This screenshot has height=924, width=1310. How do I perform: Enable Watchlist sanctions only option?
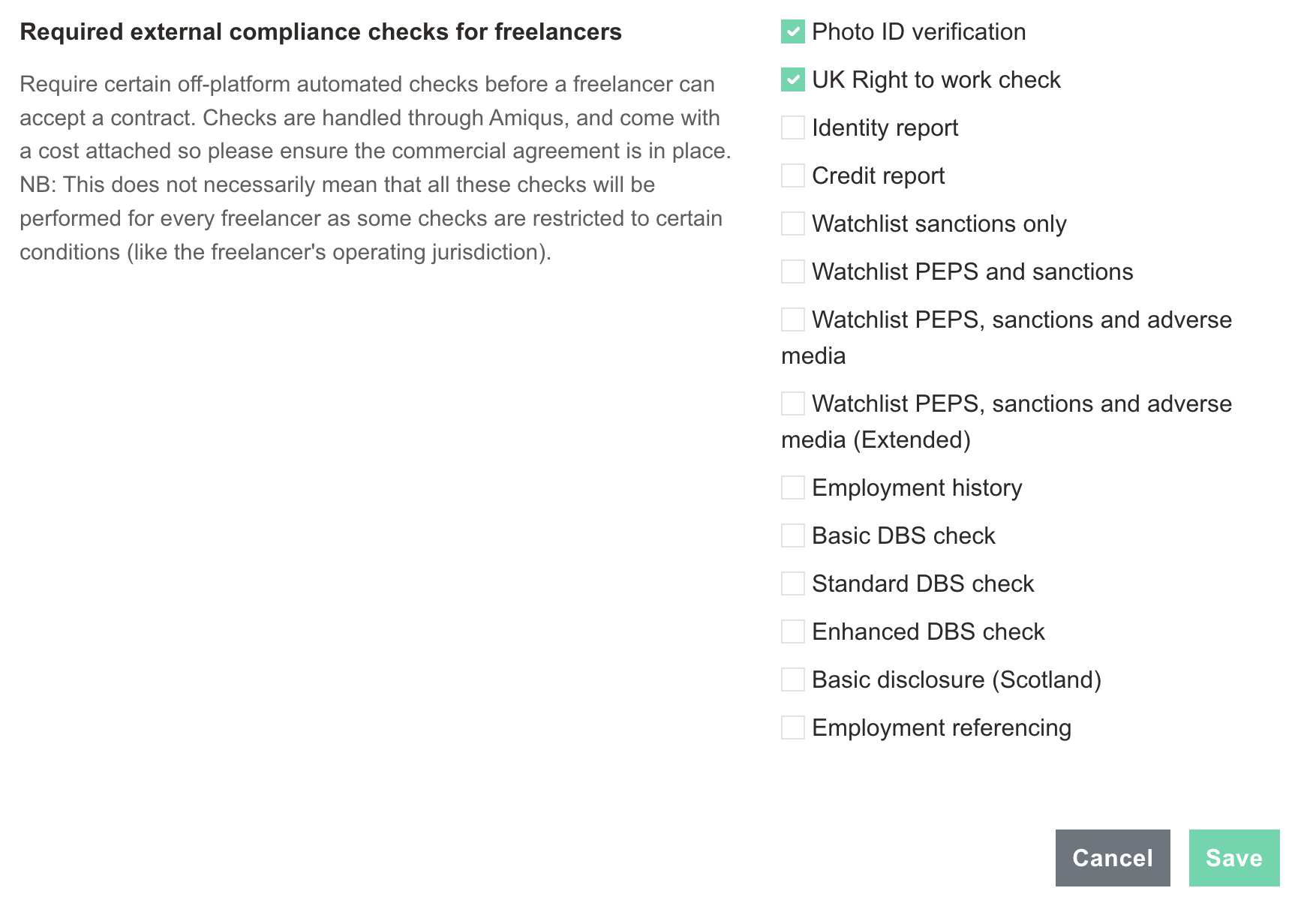tap(793, 223)
